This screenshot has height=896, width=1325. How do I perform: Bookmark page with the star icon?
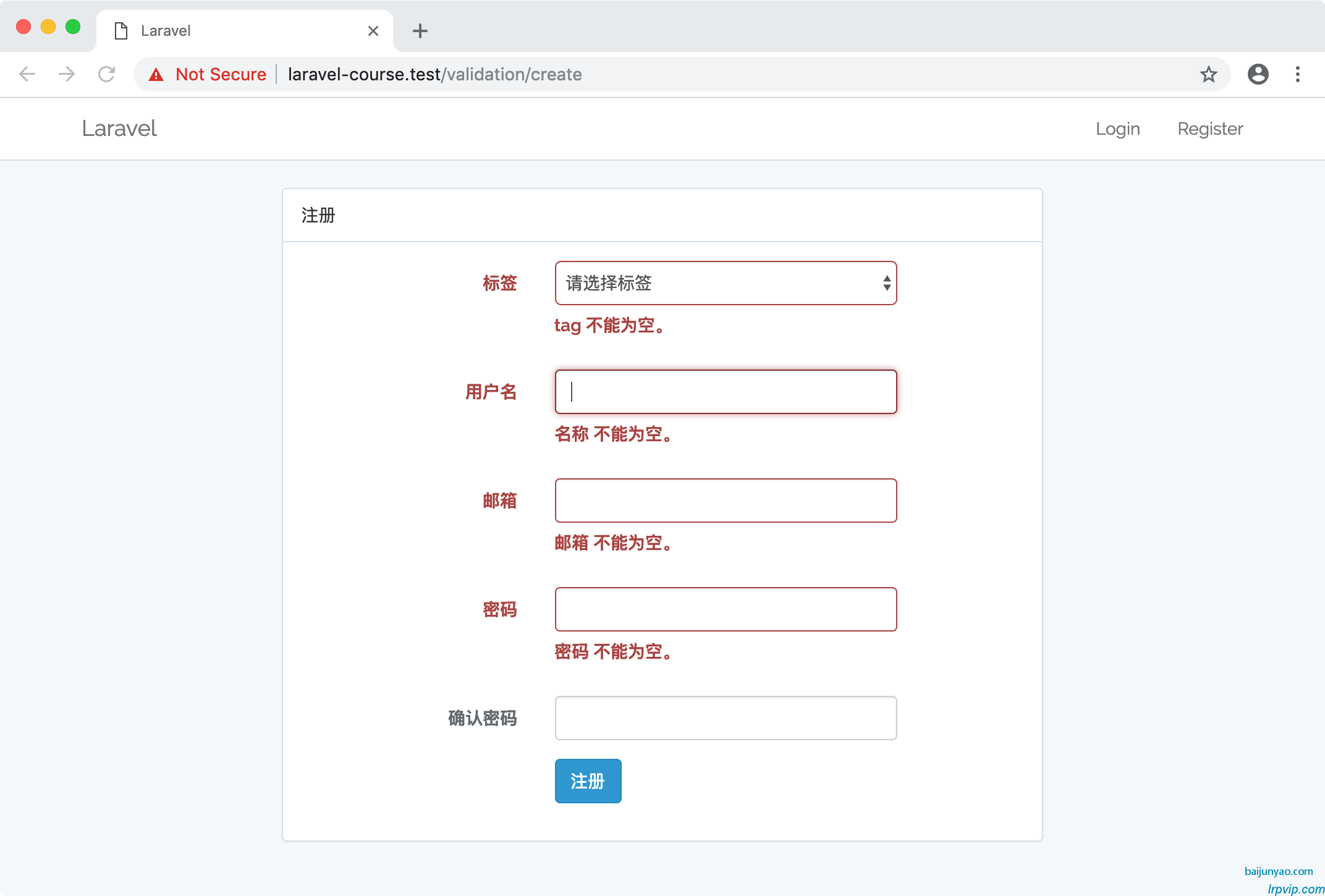(x=1208, y=74)
